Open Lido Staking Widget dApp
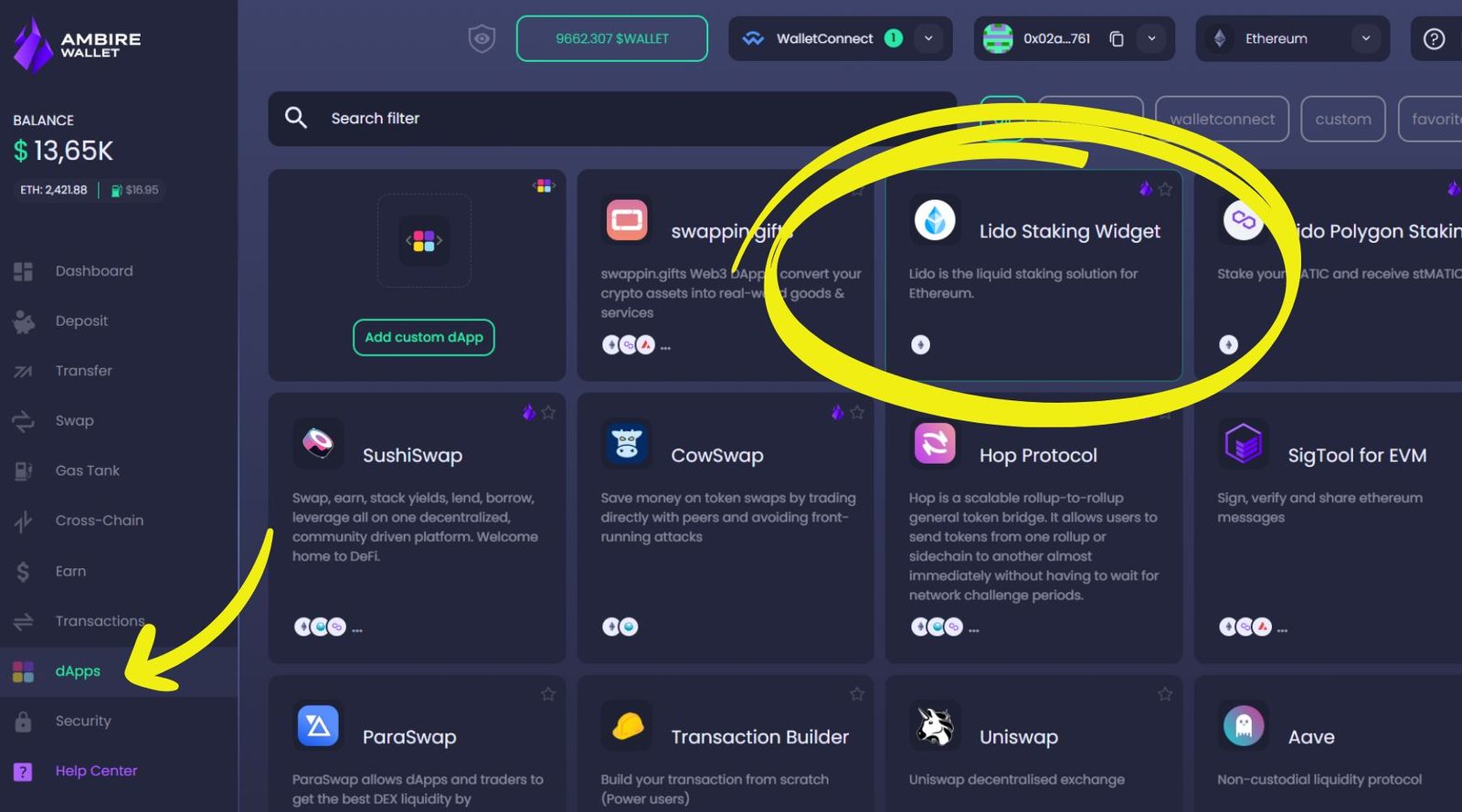Viewport: 1462px width, 812px height. 1033,275
